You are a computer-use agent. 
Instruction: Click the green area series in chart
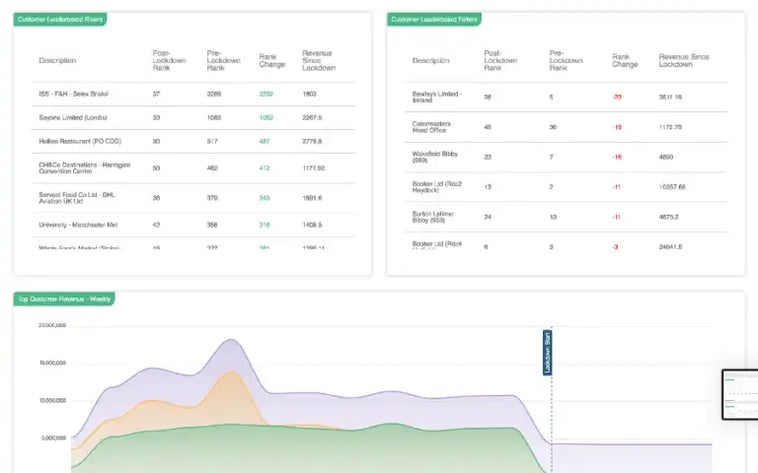pos(300,450)
